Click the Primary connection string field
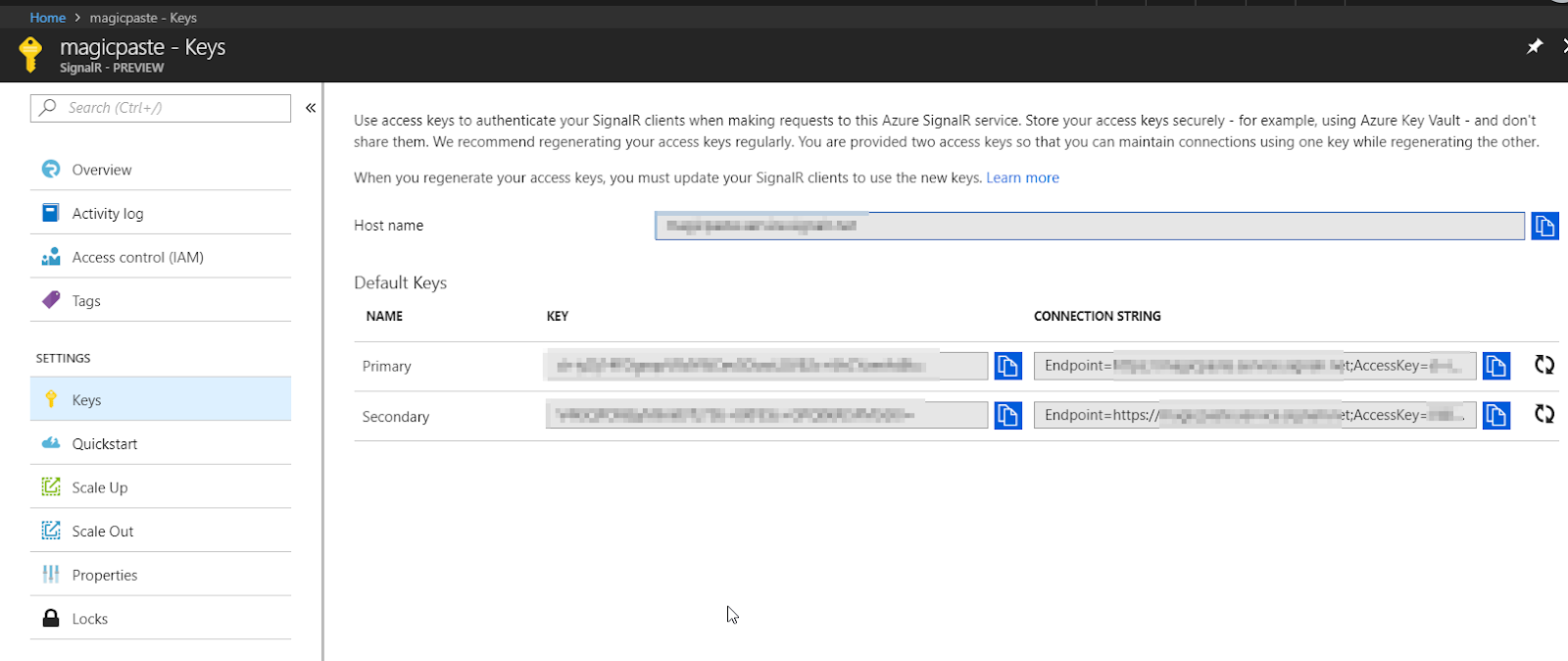Viewport: 1568px width, 661px height. 1255,366
